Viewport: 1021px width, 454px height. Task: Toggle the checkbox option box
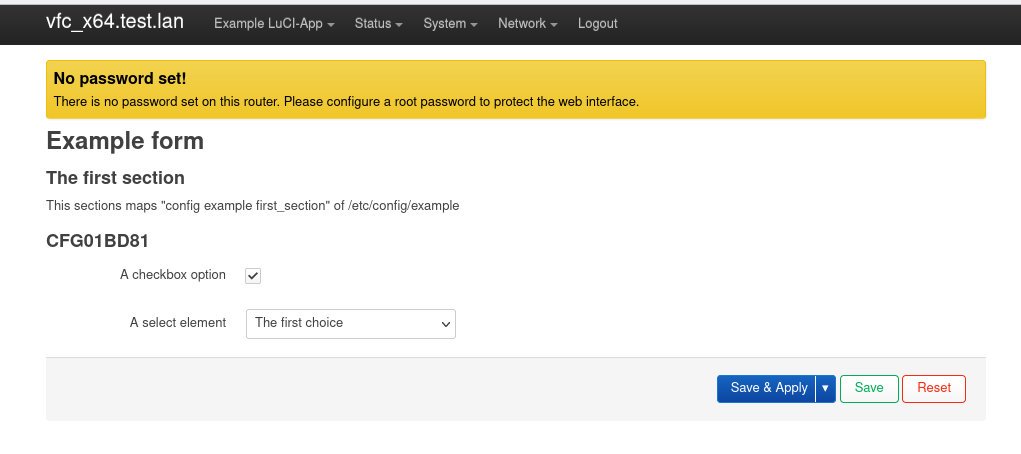(253, 276)
